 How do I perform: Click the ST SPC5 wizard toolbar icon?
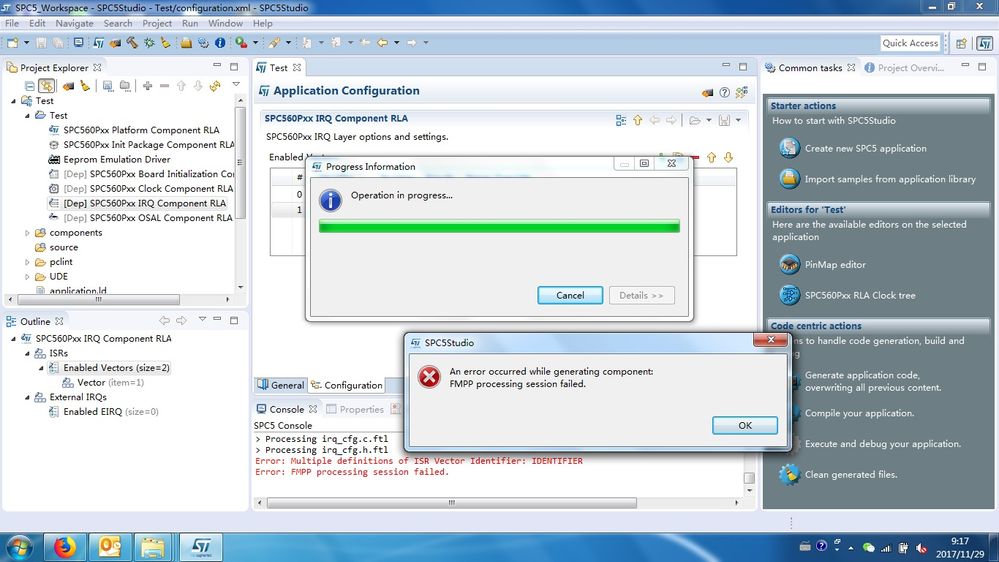pos(98,43)
